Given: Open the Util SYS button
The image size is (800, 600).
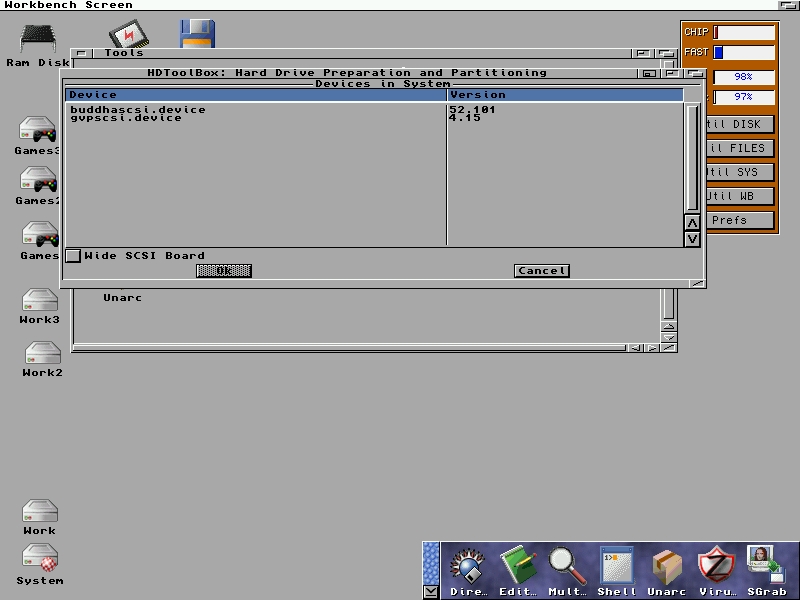Looking at the screenshot, I should click(x=739, y=172).
